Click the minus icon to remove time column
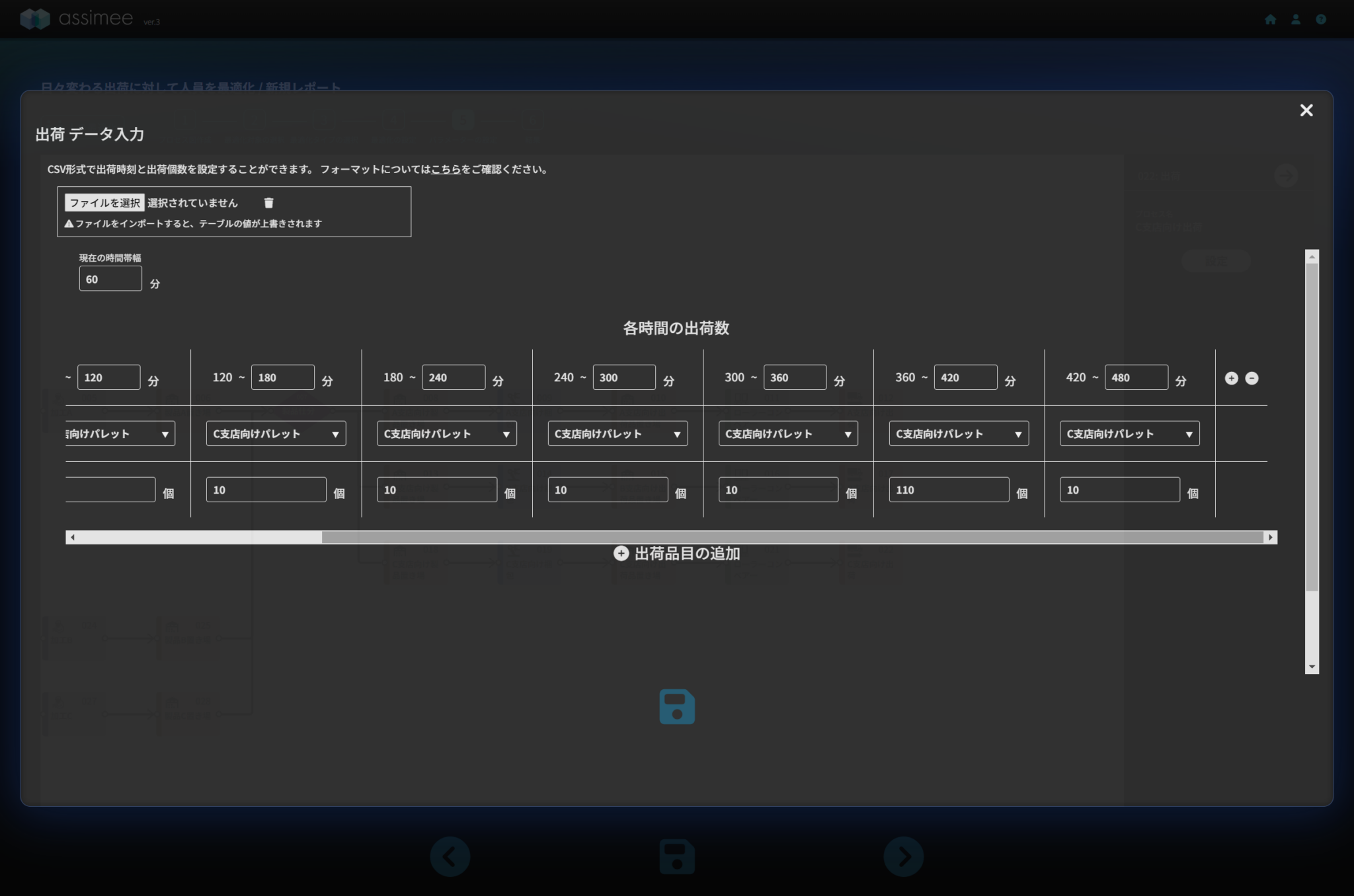The width and height of the screenshot is (1354, 896). click(1252, 378)
